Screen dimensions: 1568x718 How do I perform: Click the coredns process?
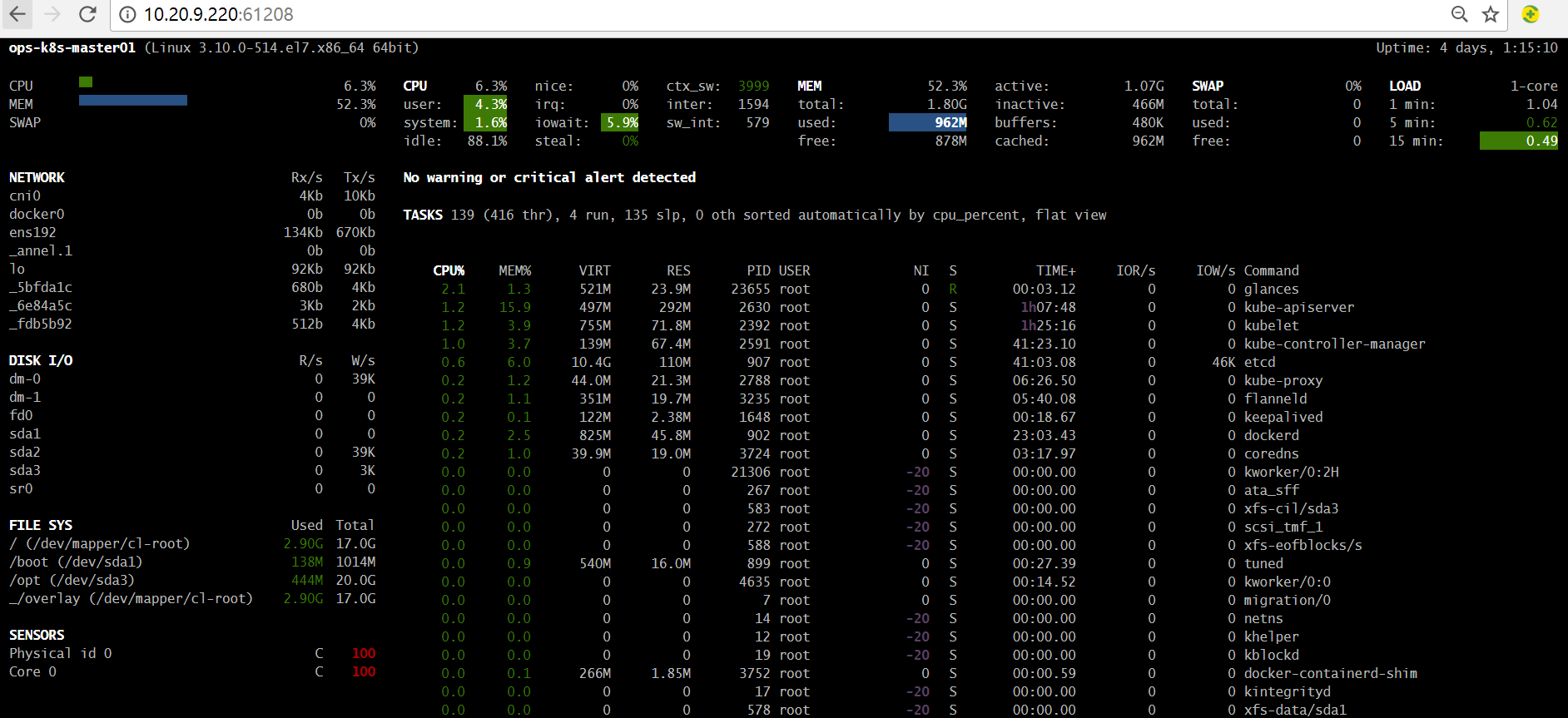pyautogui.click(x=1271, y=453)
